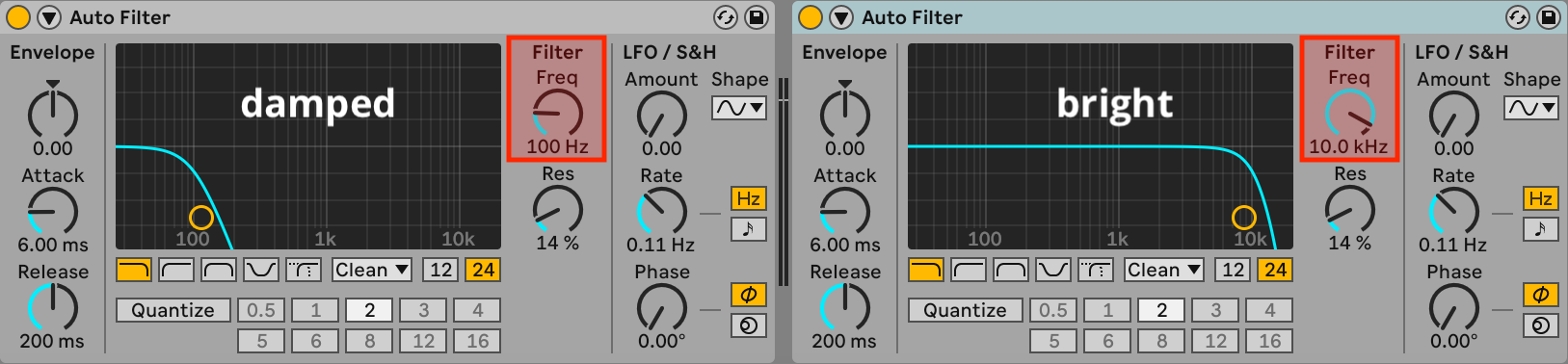
Task: Open Clean circuit dropdown in damped device
Action: pos(372,271)
